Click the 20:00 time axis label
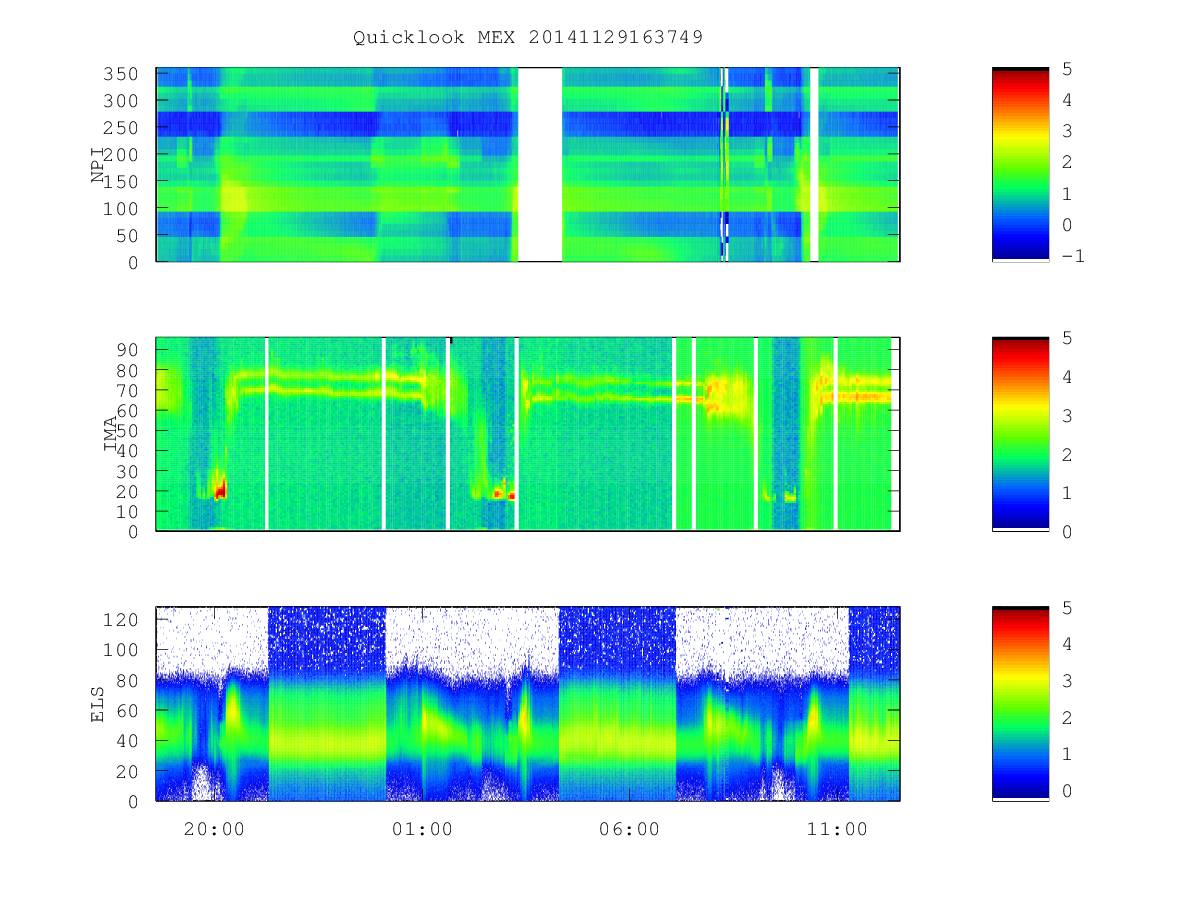 coord(214,829)
